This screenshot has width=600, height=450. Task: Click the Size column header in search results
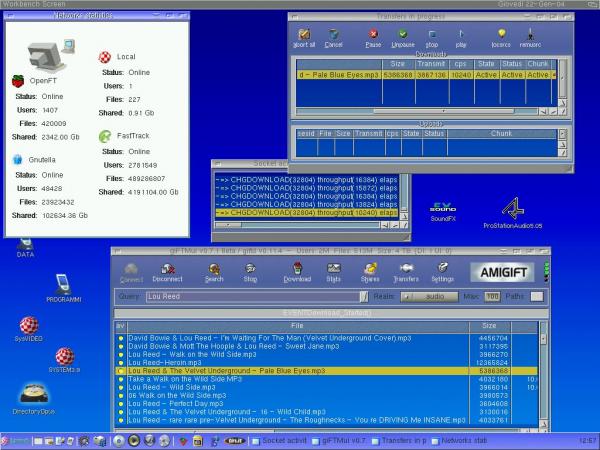click(489, 326)
